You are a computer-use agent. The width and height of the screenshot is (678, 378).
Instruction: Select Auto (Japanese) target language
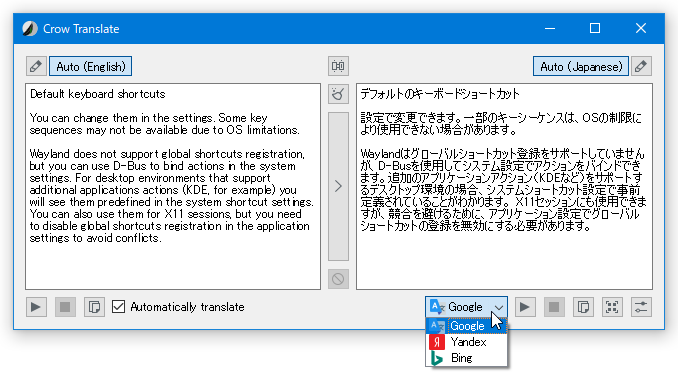tap(581, 66)
